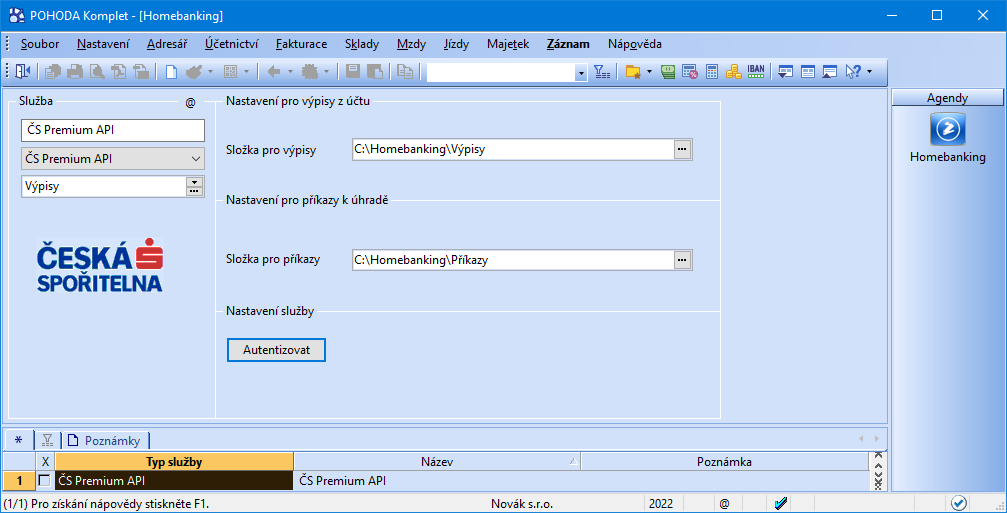Click the IBAN icon

[x=756, y=72]
